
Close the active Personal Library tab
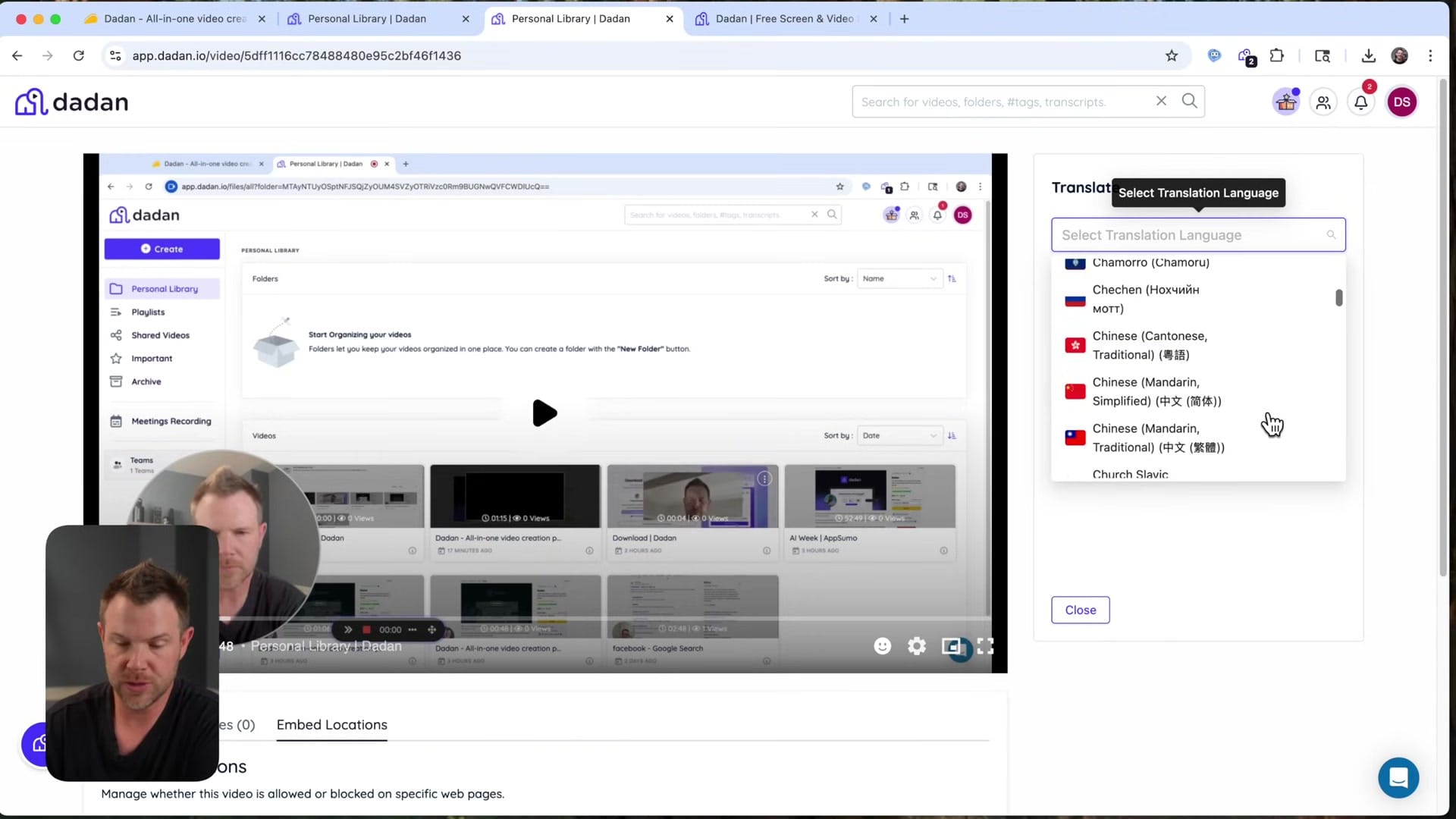(x=670, y=19)
